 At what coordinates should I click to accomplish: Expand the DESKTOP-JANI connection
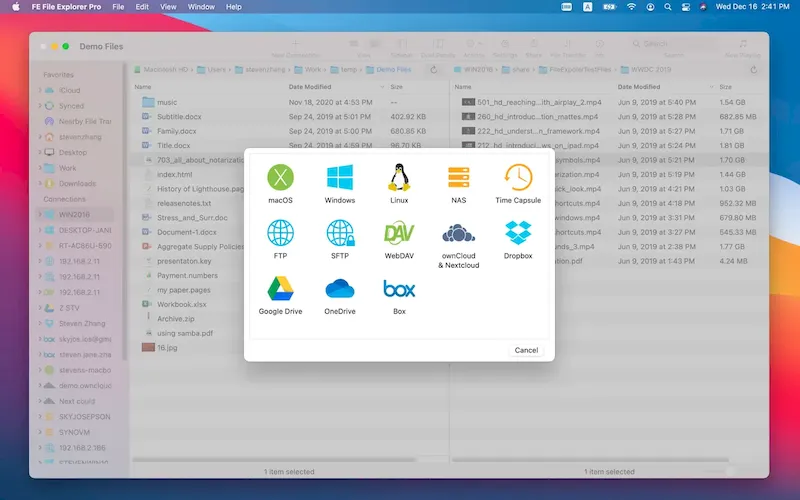(x=40, y=230)
